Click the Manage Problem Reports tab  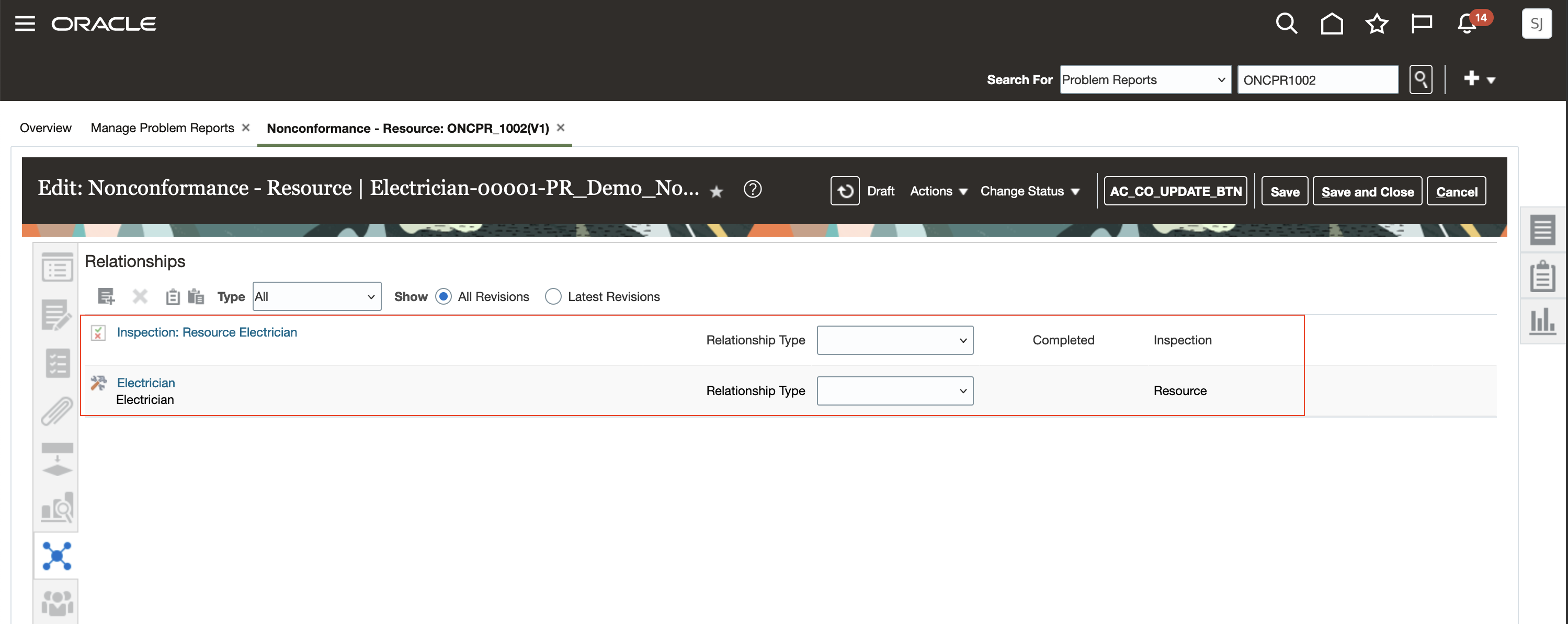(163, 127)
